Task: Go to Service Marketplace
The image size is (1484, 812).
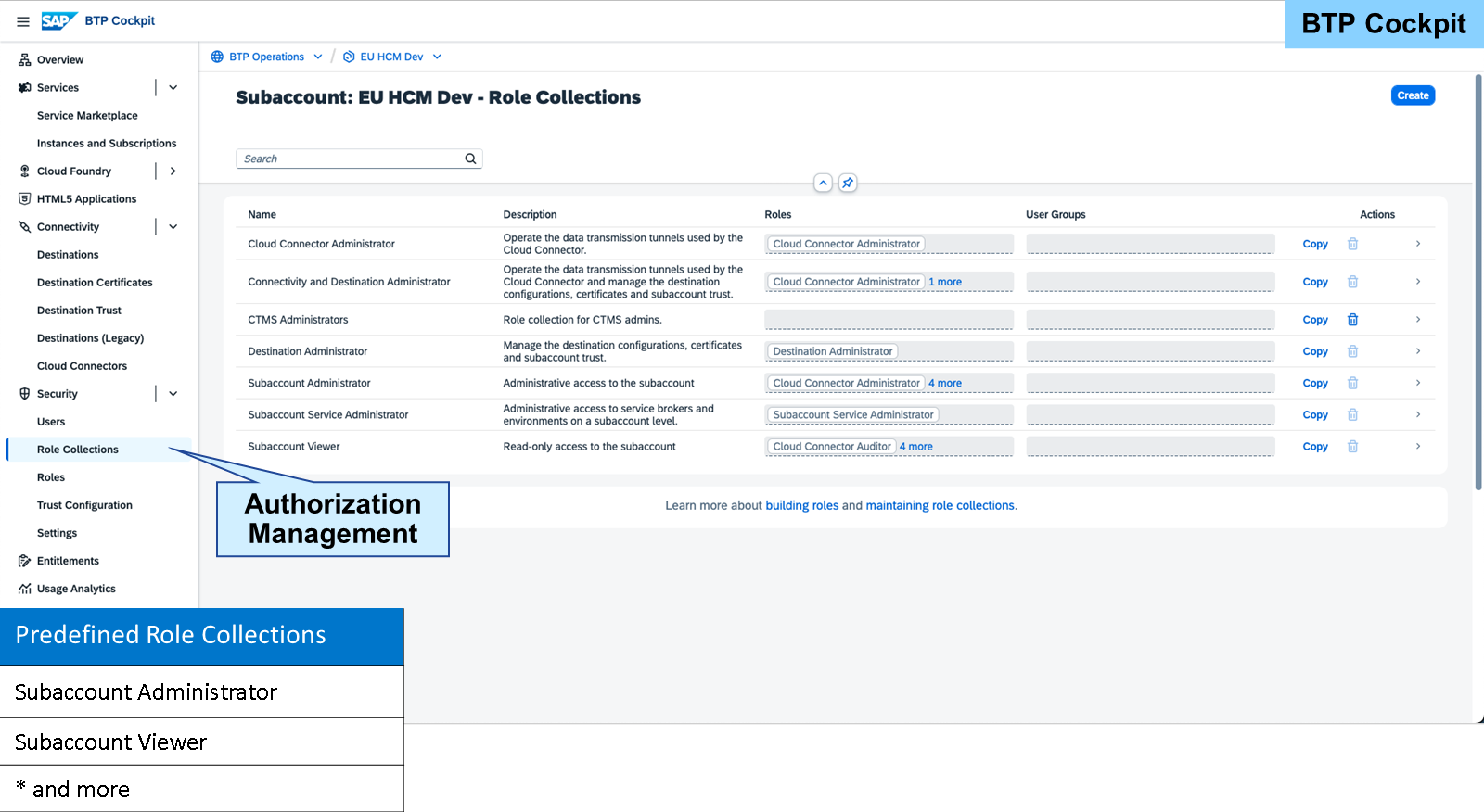Action: pyautogui.click(x=87, y=116)
